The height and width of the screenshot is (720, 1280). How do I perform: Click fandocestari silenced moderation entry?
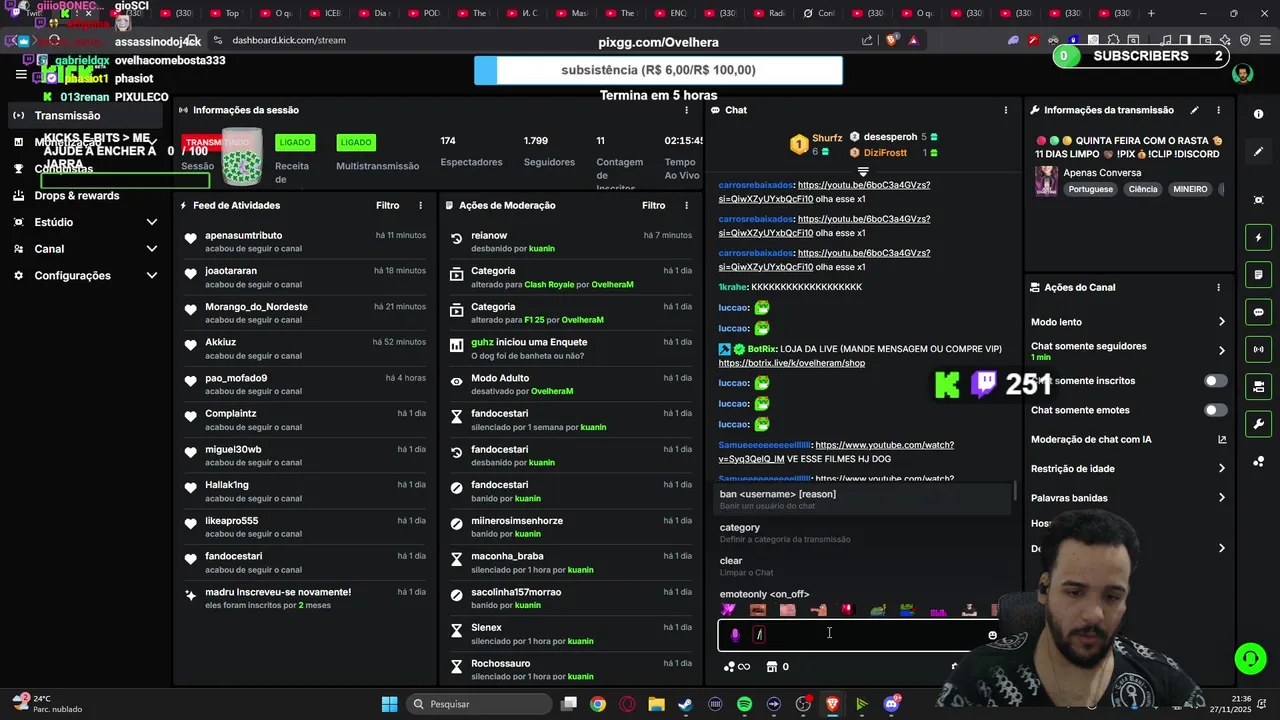tap(571, 420)
